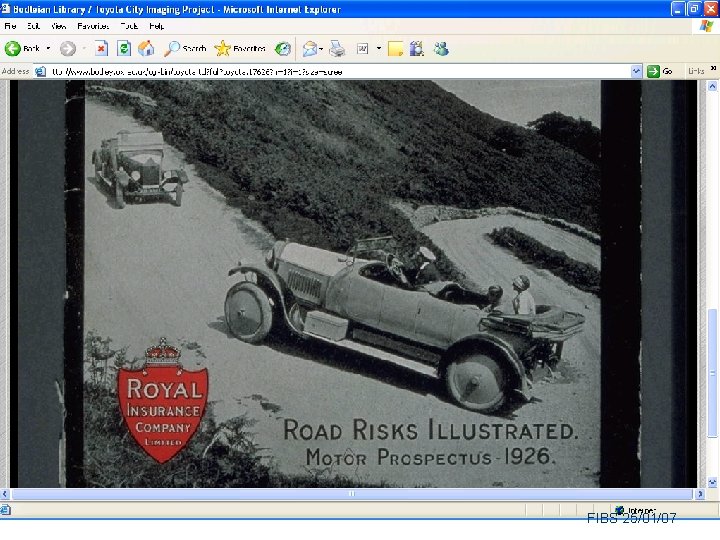This screenshot has width=720, height=540.
Task: Click the Forward arrow button
Action: 68,48
